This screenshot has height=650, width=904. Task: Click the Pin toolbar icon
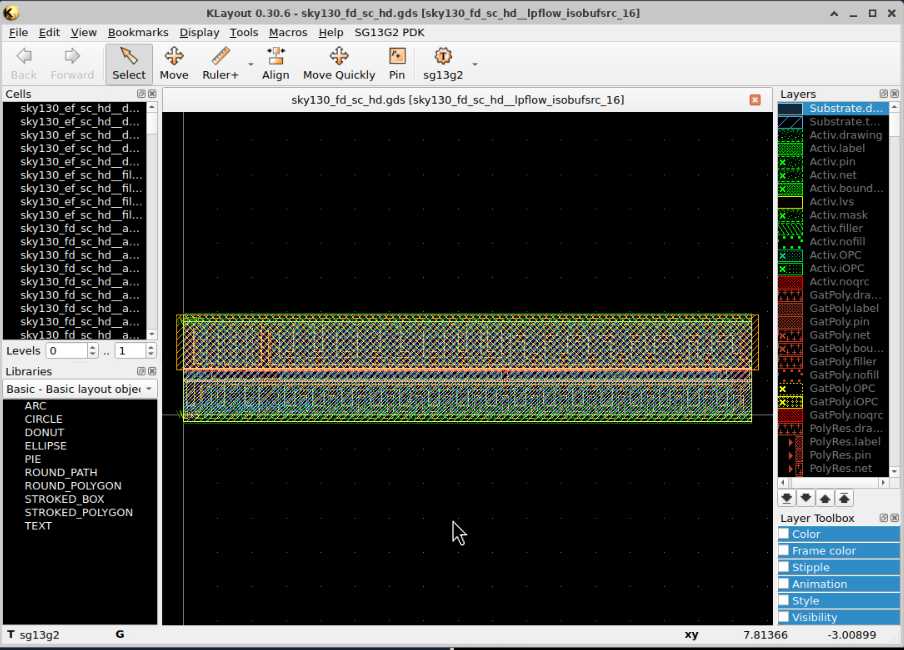(397, 63)
